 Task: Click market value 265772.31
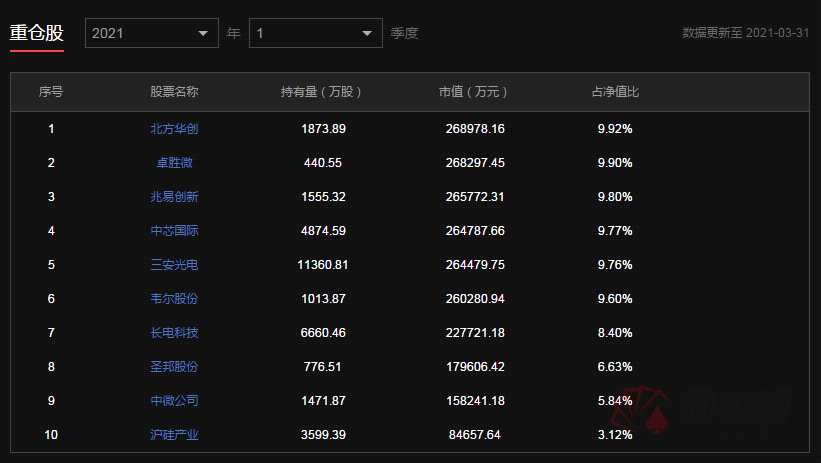point(475,197)
